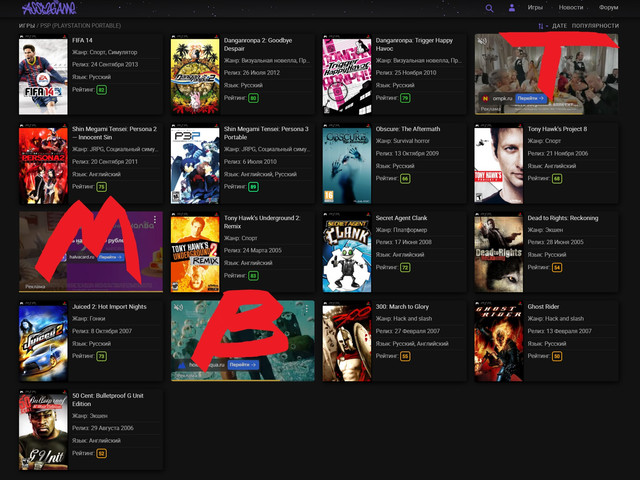Open Persona 2 Innocent Sin title
640x480 pixels.
pyautogui.click(x=114, y=133)
